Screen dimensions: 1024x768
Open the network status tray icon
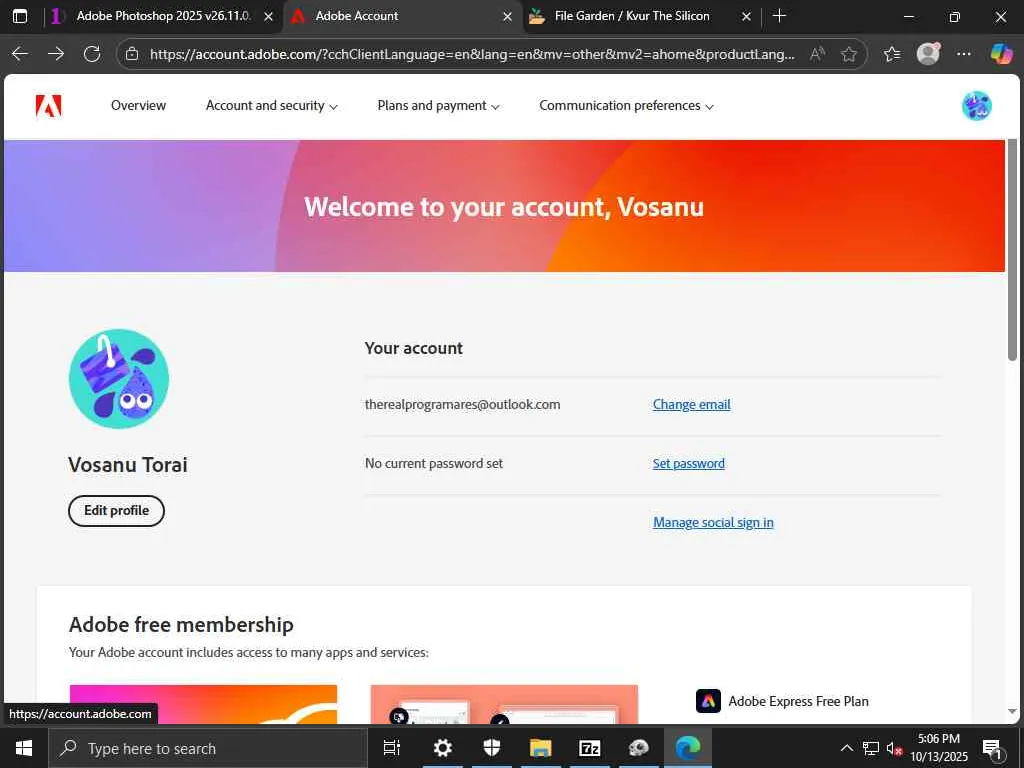coord(871,748)
